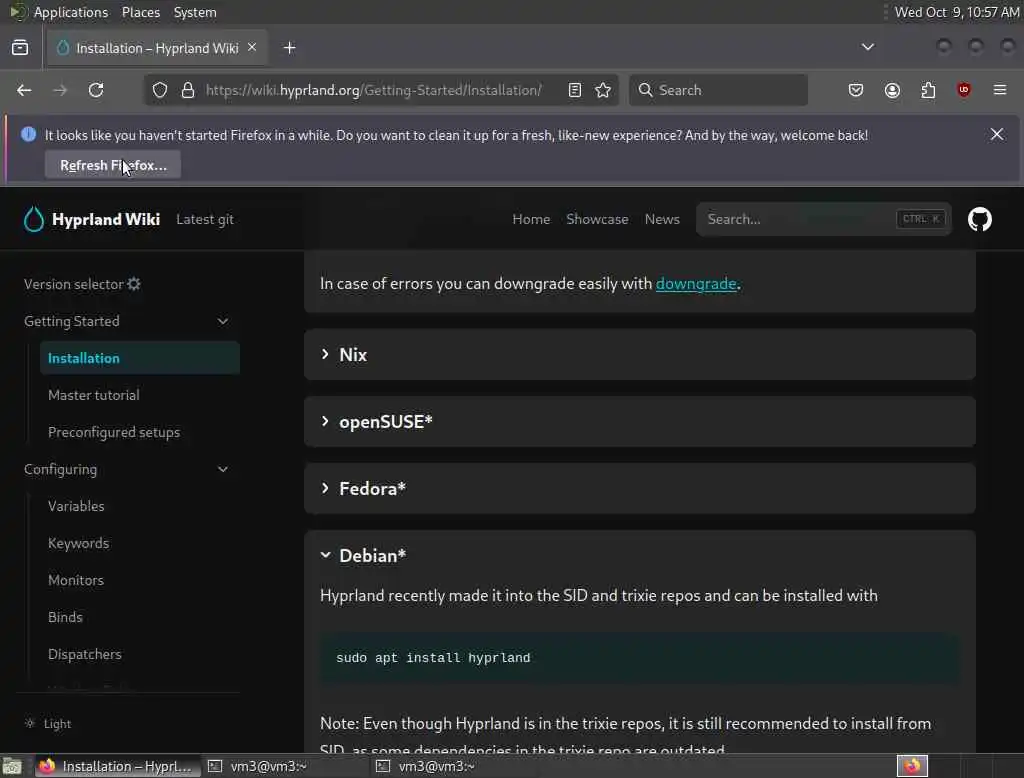Screen dimensions: 1024x778
Task: Switch to Light theme toggle
Action: click(x=48, y=724)
